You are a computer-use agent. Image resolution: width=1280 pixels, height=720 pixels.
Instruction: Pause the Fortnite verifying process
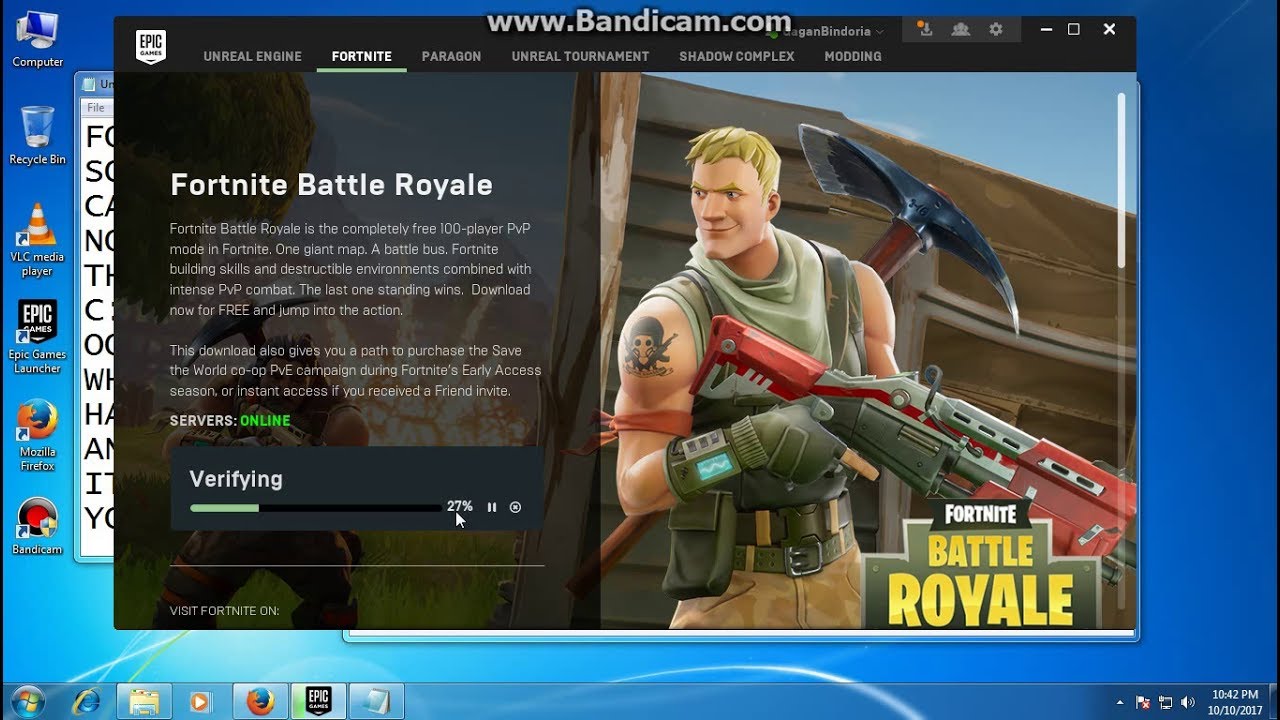point(492,507)
